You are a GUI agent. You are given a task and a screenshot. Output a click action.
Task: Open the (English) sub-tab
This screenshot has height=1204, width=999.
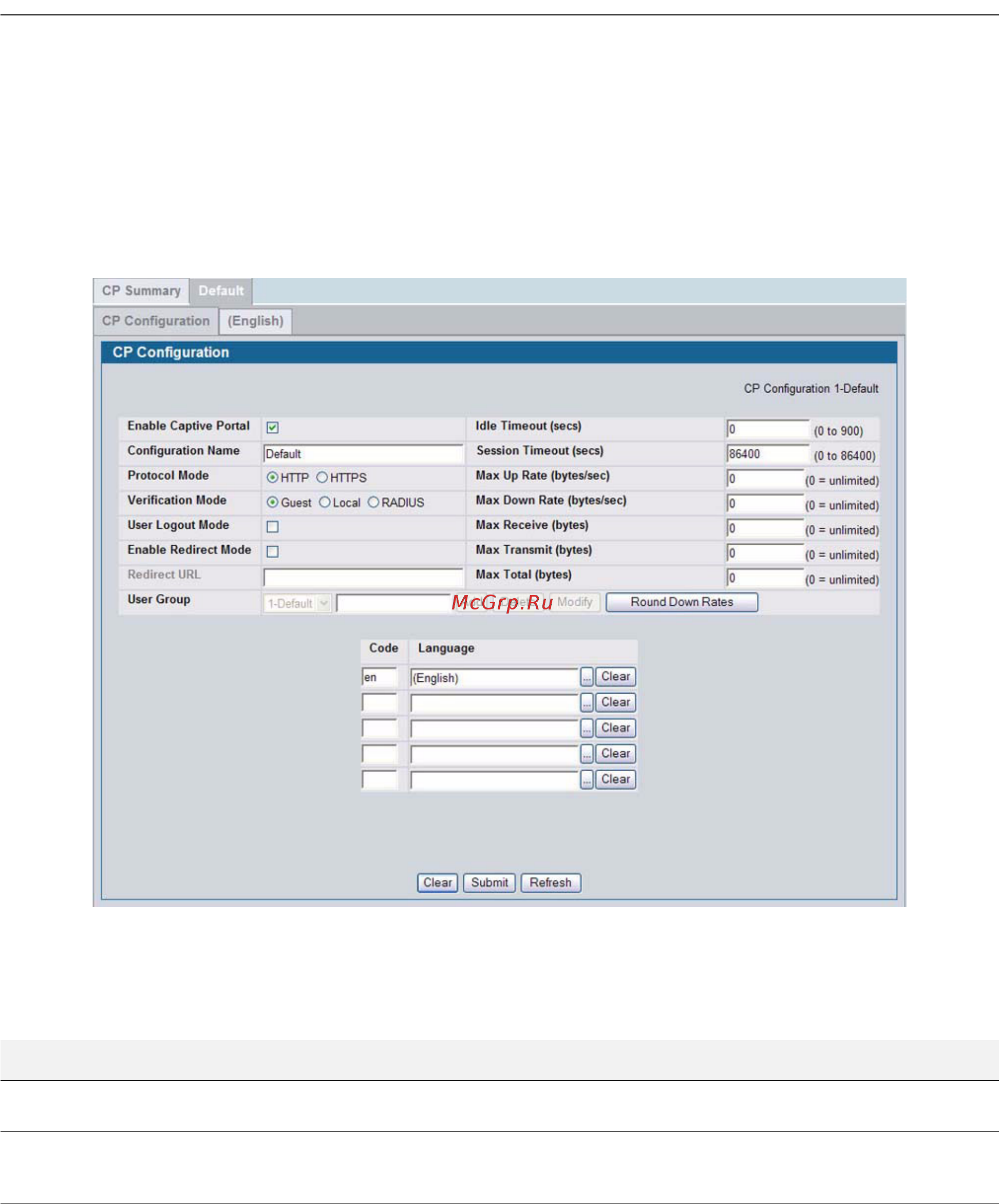click(x=256, y=321)
